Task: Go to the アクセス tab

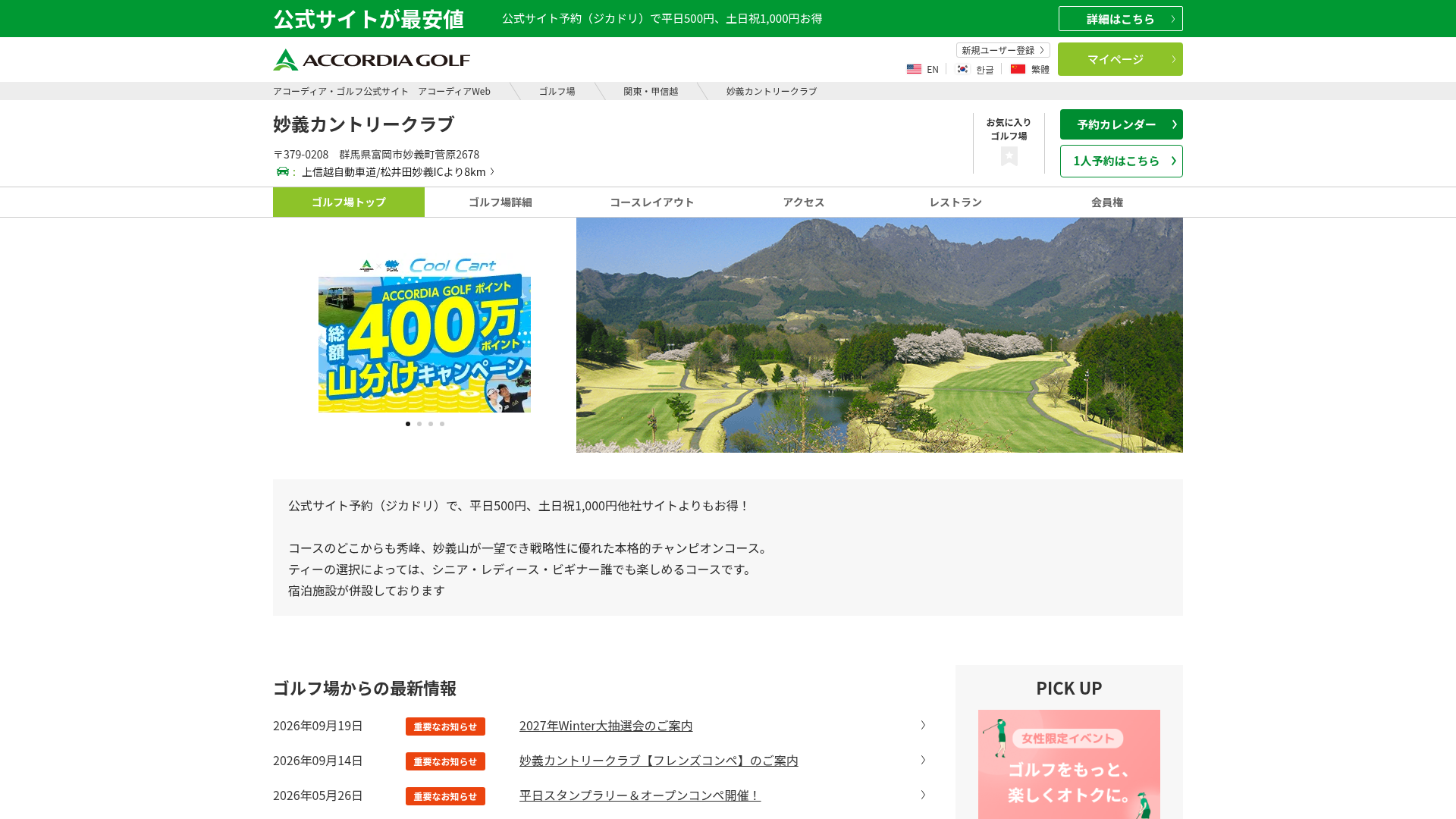Action: coord(804,202)
